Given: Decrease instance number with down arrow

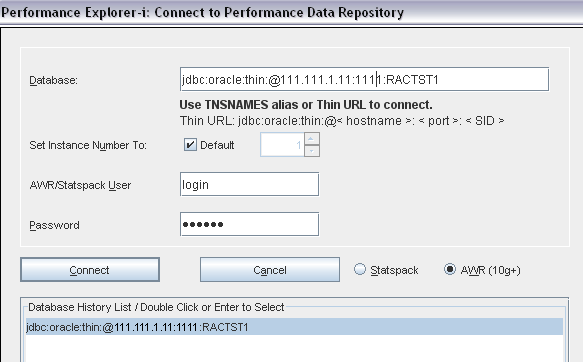Looking at the screenshot, I should tap(312, 151).
